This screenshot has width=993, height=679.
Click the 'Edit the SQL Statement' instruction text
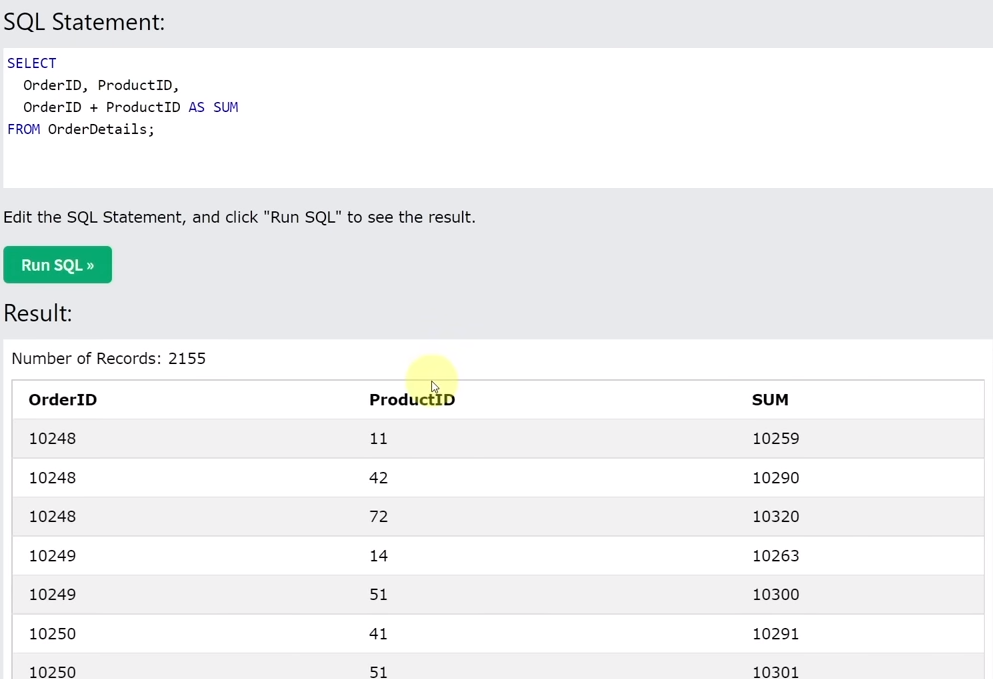(x=239, y=217)
